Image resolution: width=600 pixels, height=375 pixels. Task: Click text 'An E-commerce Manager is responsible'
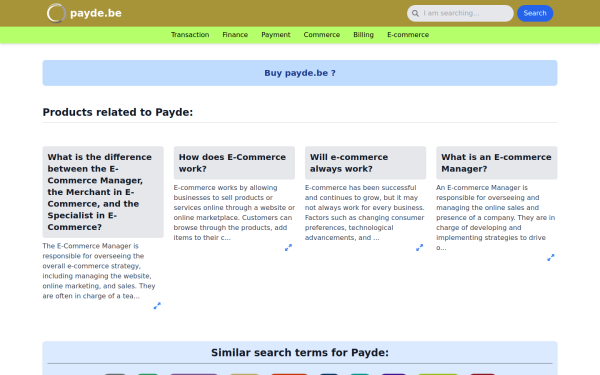point(497,218)
